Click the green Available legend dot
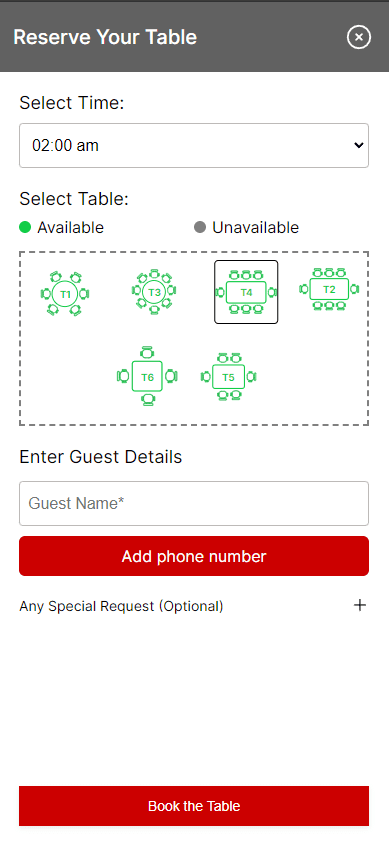Image resolution: width=389 pixels, height=842 pixels. tap(25, 227)
